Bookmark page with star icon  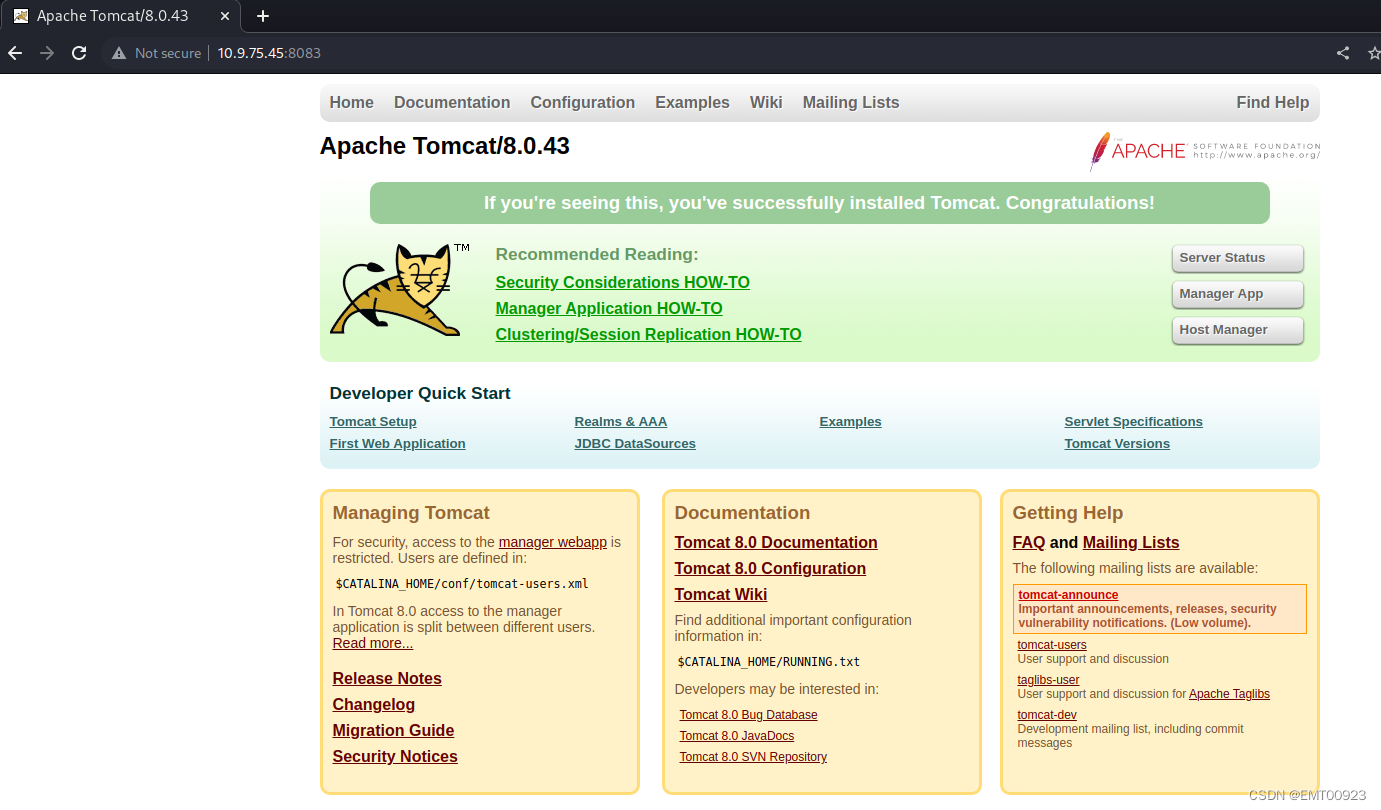(x=1373, y=53)
